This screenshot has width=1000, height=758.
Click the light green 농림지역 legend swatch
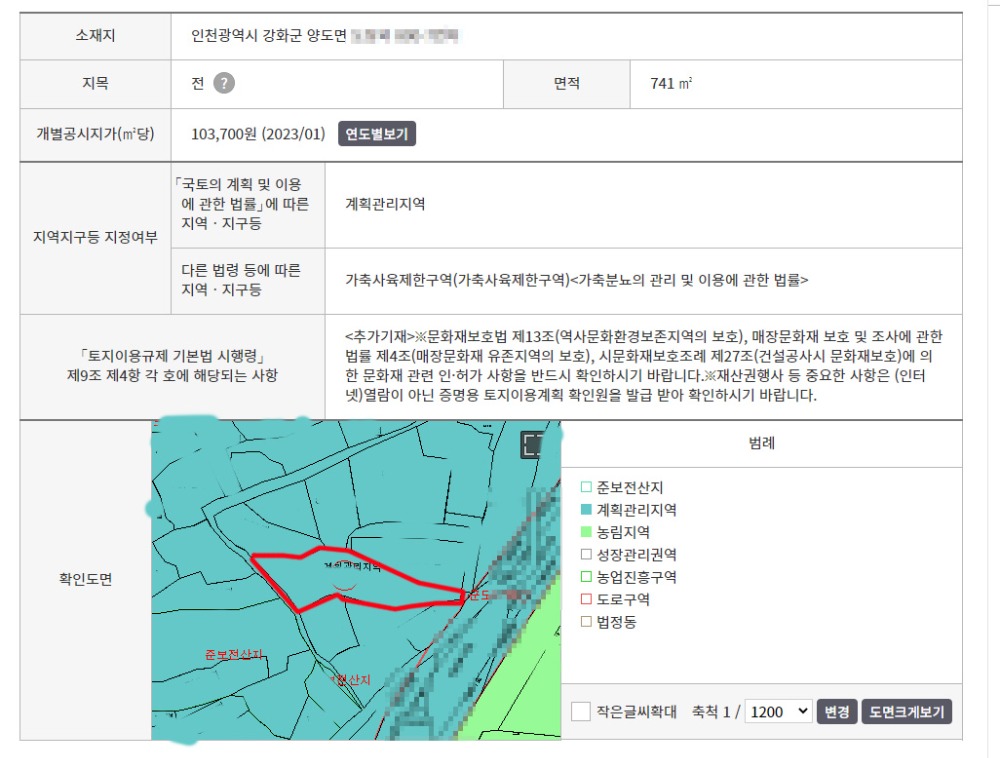(586, 533)
